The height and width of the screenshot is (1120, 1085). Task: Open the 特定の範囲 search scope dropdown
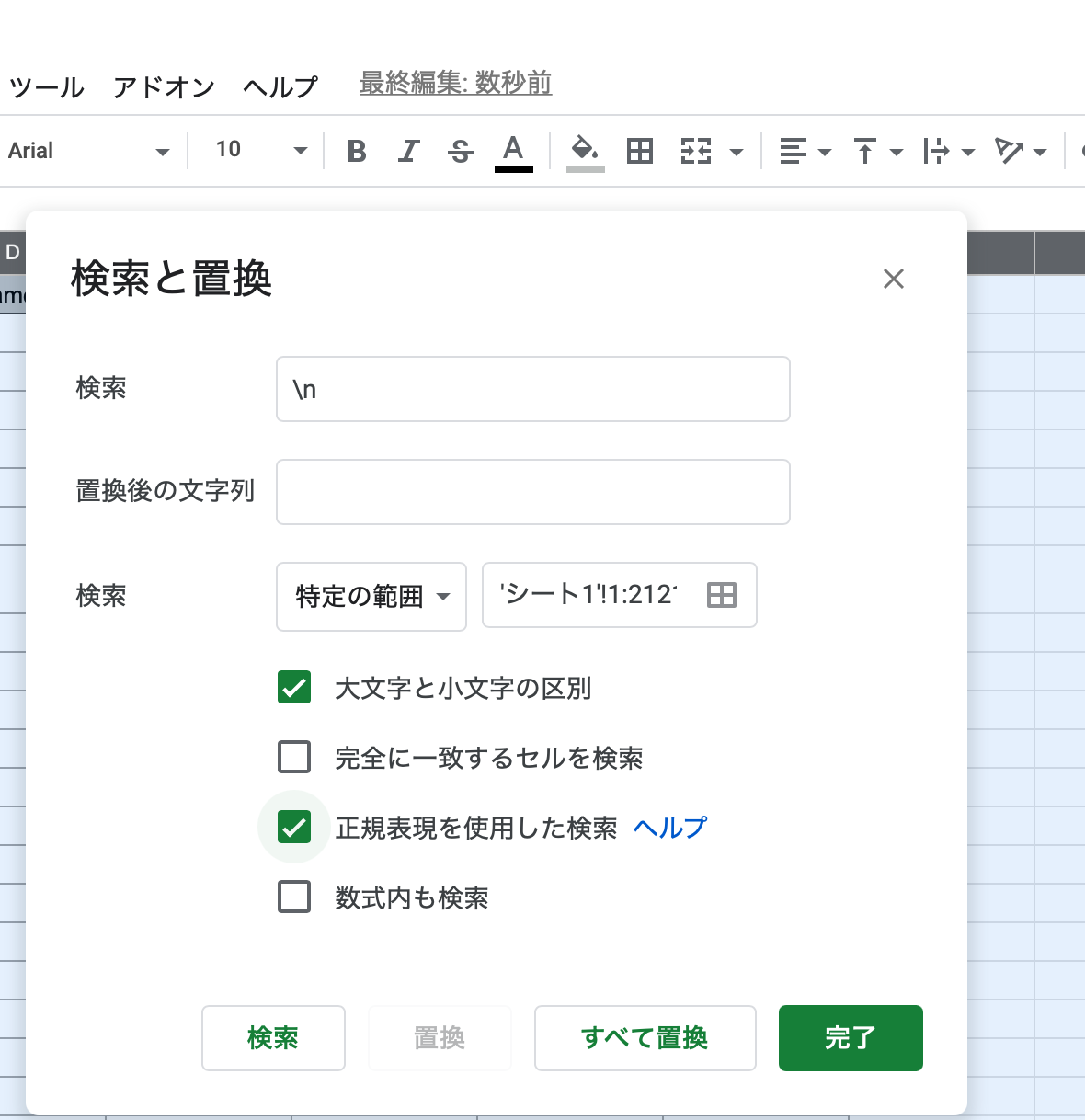click(371, 596)
